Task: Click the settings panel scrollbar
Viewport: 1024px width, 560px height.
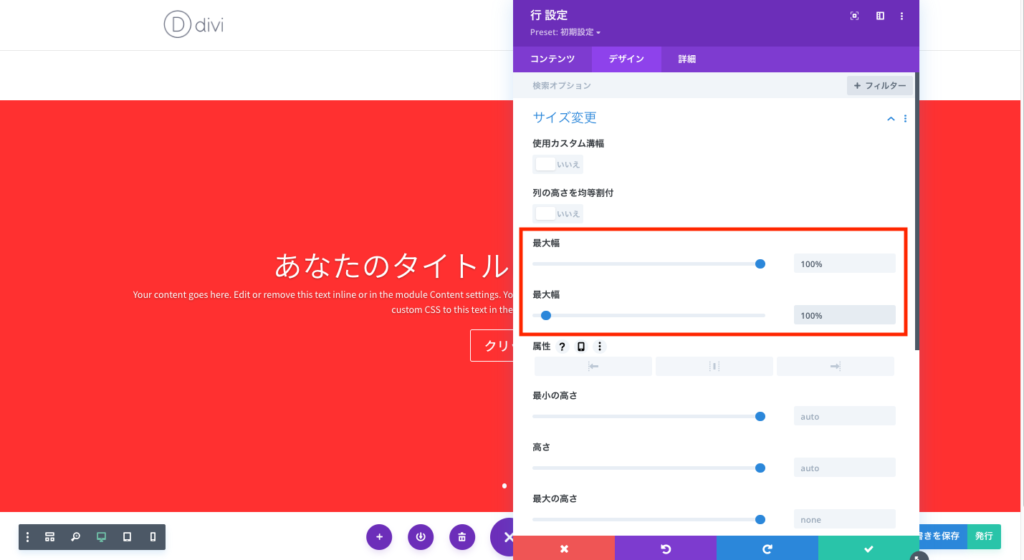Action: [x=916, y=211]
